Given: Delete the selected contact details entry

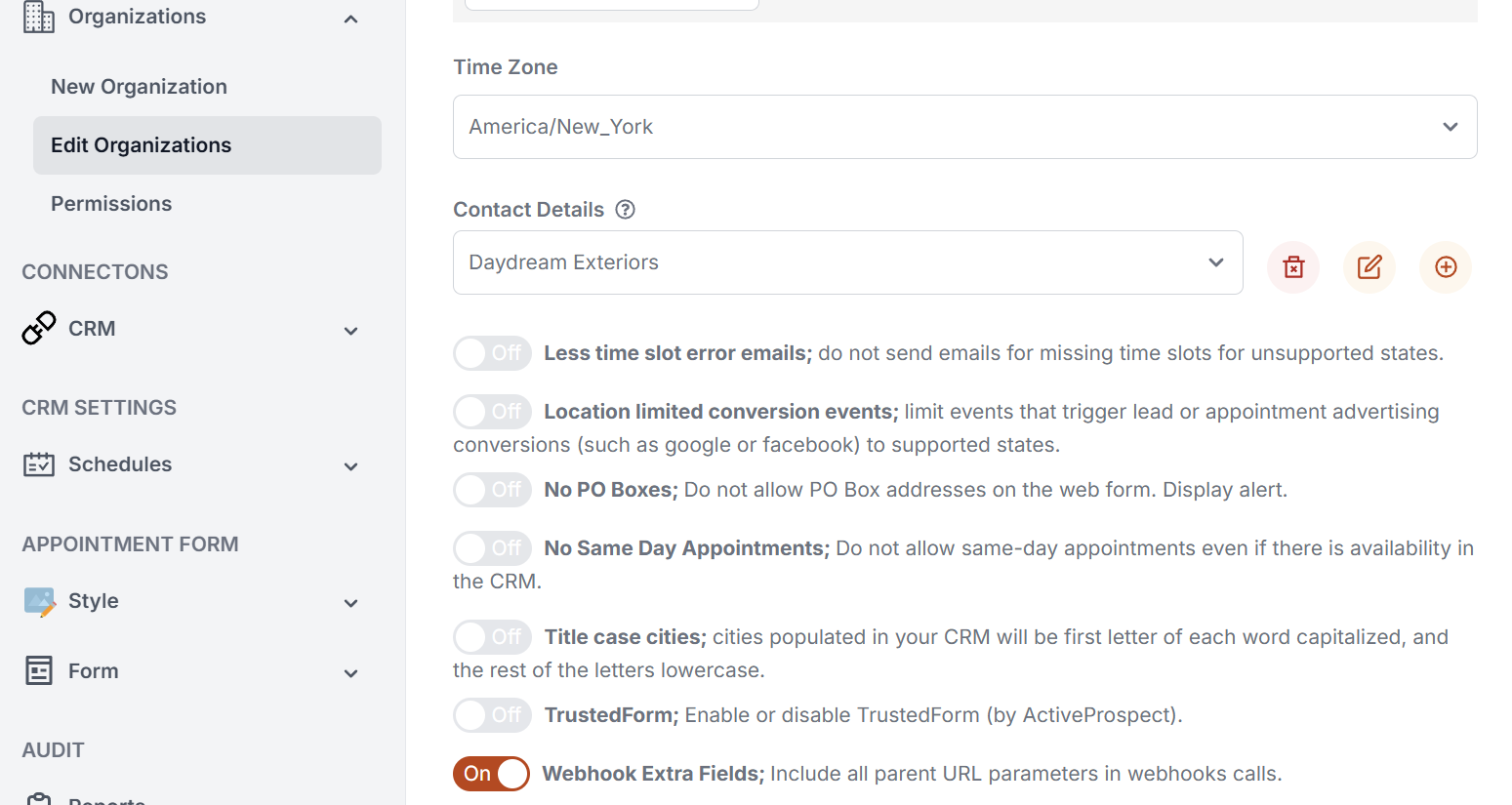Looking at the screenshot, I should [x=1292, y=266].
